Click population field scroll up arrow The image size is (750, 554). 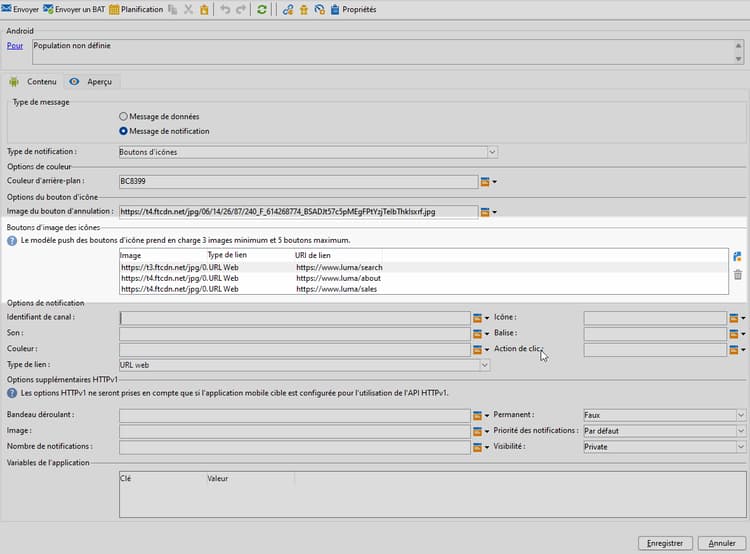point(739,45)
